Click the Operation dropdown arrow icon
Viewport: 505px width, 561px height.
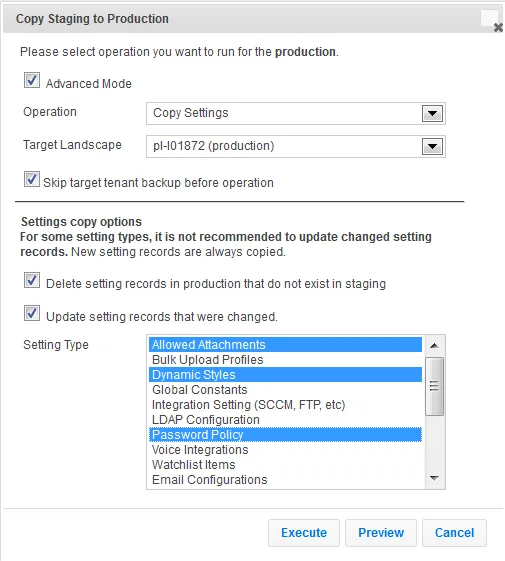(x=432, y=113)
